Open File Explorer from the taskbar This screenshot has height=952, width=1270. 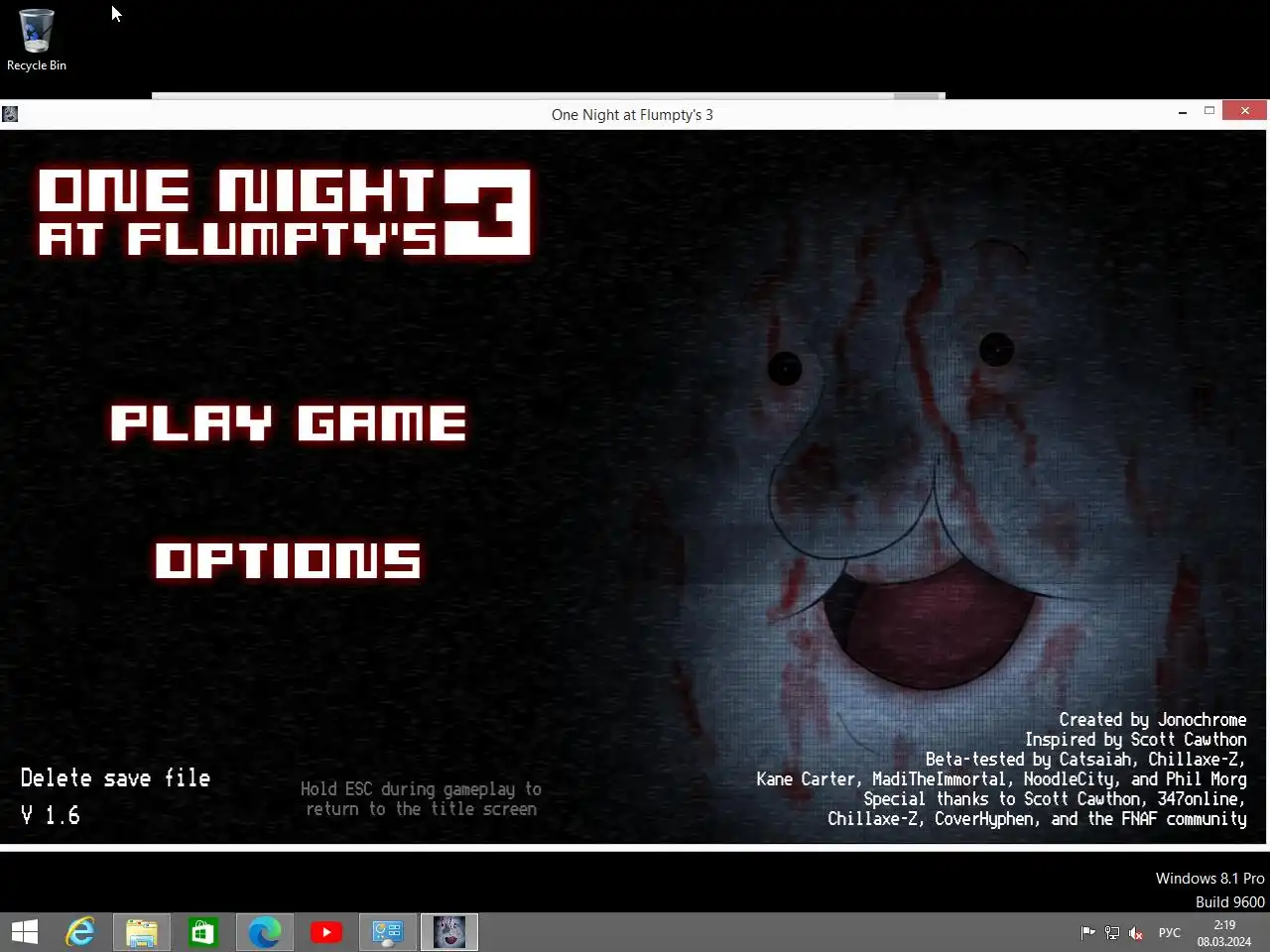click(142, 932)
